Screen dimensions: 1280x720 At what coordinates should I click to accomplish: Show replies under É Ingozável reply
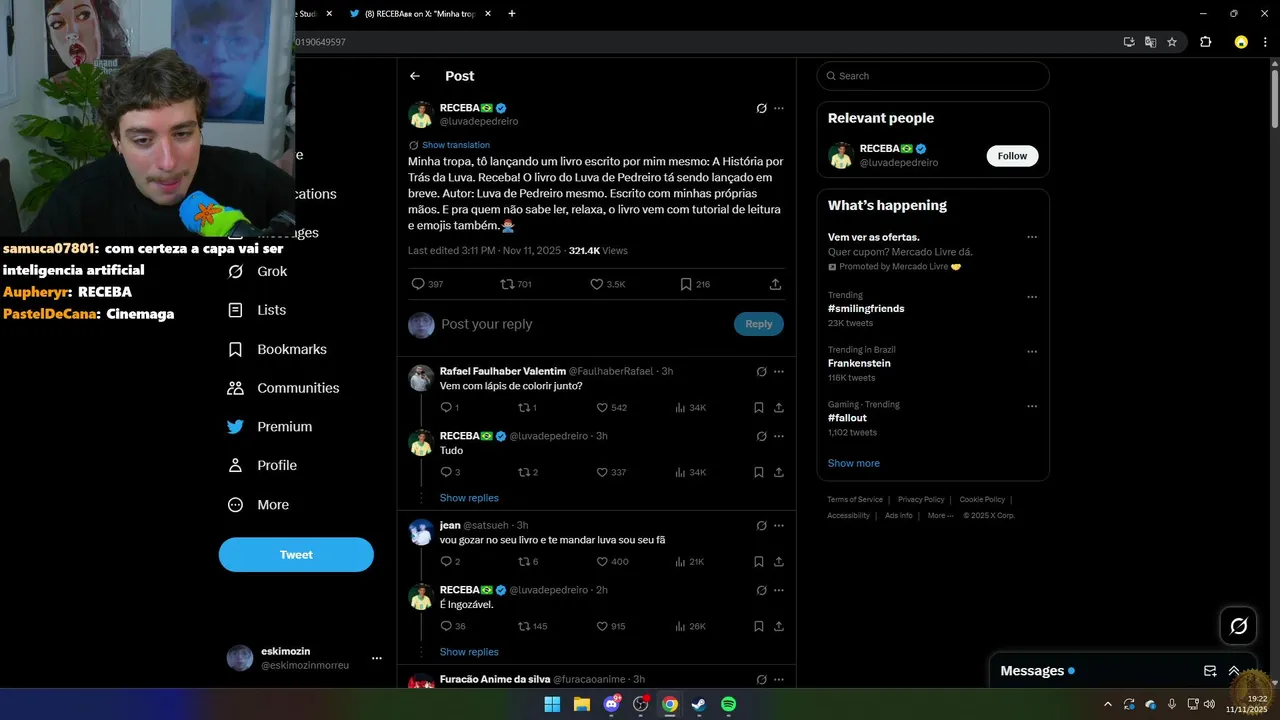coord(469,652)
